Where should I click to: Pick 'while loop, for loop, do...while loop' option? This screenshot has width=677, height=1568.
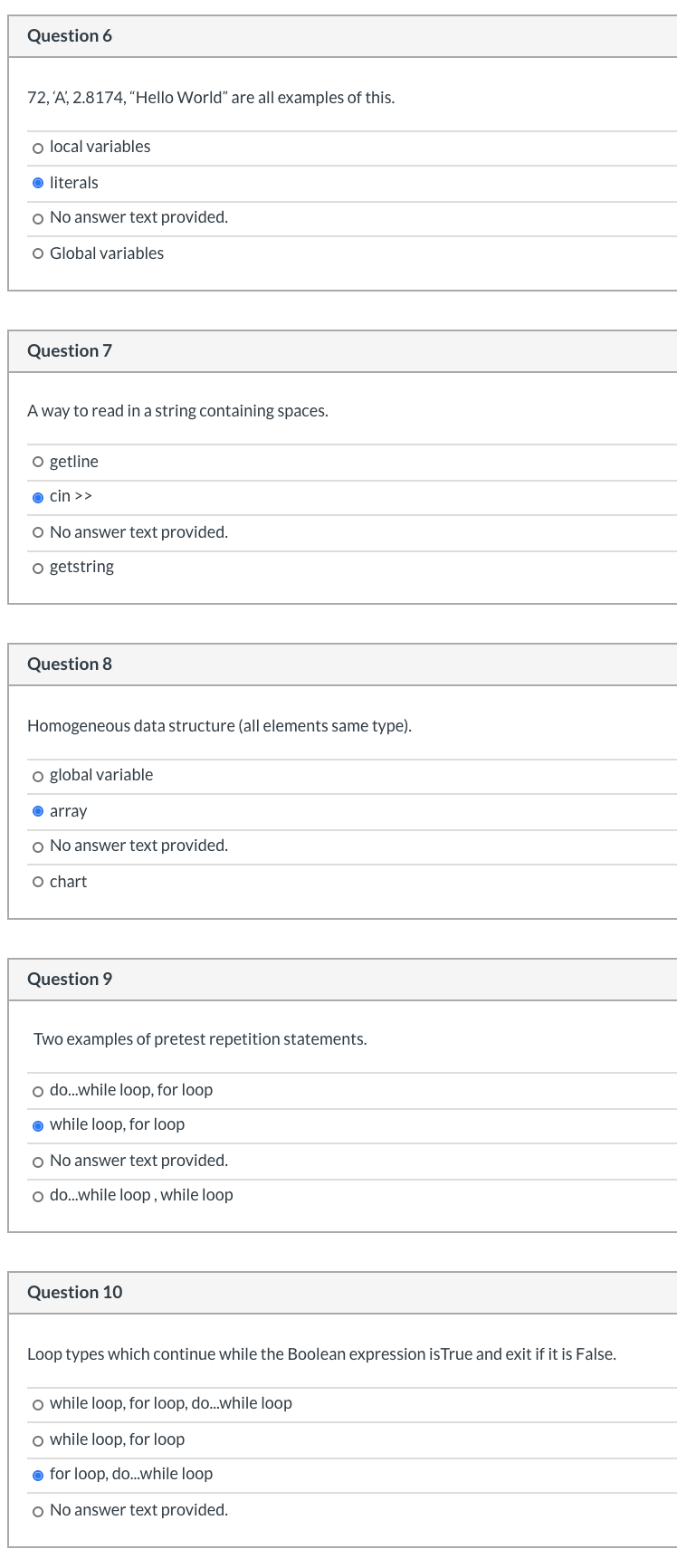tap(37, 1405)
